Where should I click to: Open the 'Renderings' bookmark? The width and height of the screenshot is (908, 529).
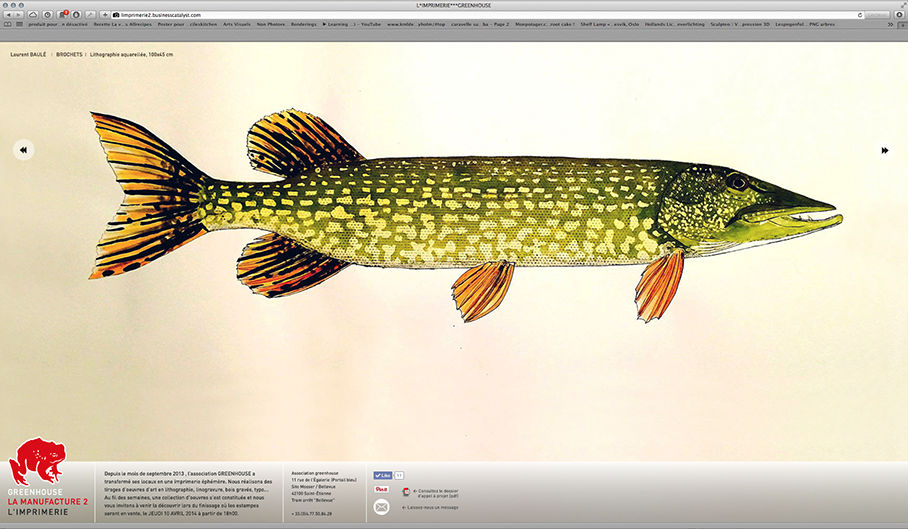pos(303,24)
